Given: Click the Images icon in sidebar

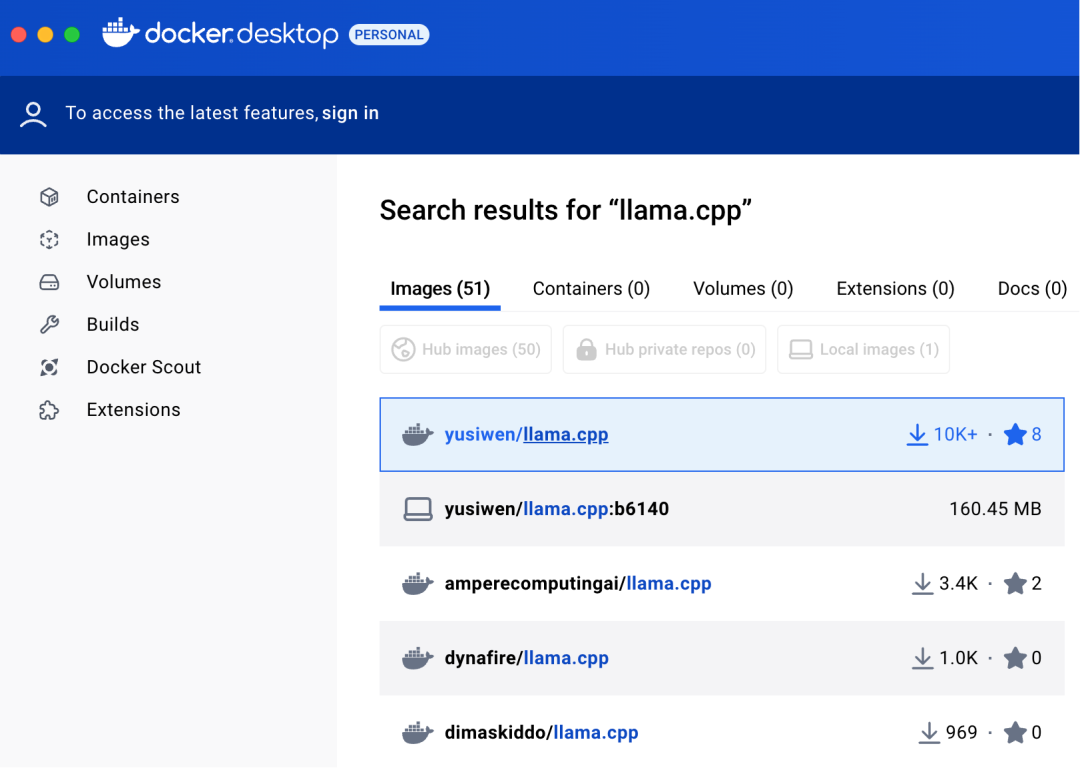Looking at the screenshot, I should coord(49,240).
